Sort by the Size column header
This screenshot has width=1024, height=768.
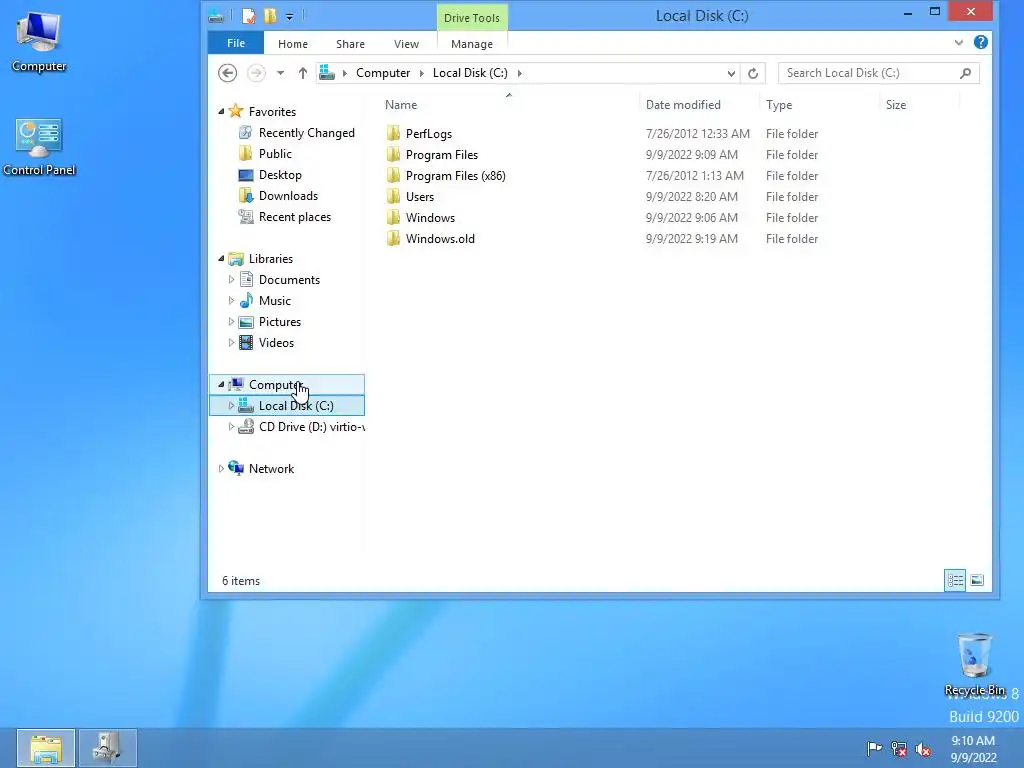(920, 104)
